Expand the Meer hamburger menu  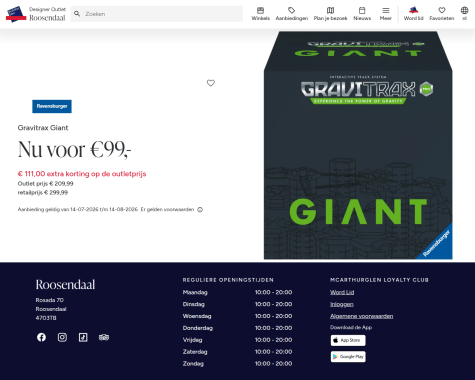[x=386, y=14]
